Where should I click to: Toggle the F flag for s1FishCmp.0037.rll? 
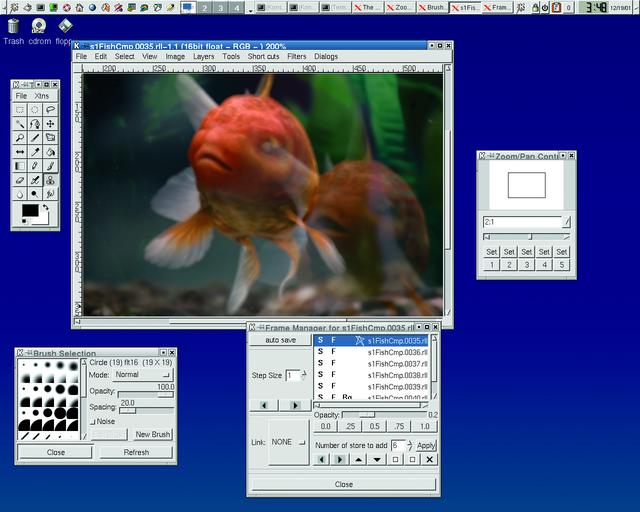point(334,364)
